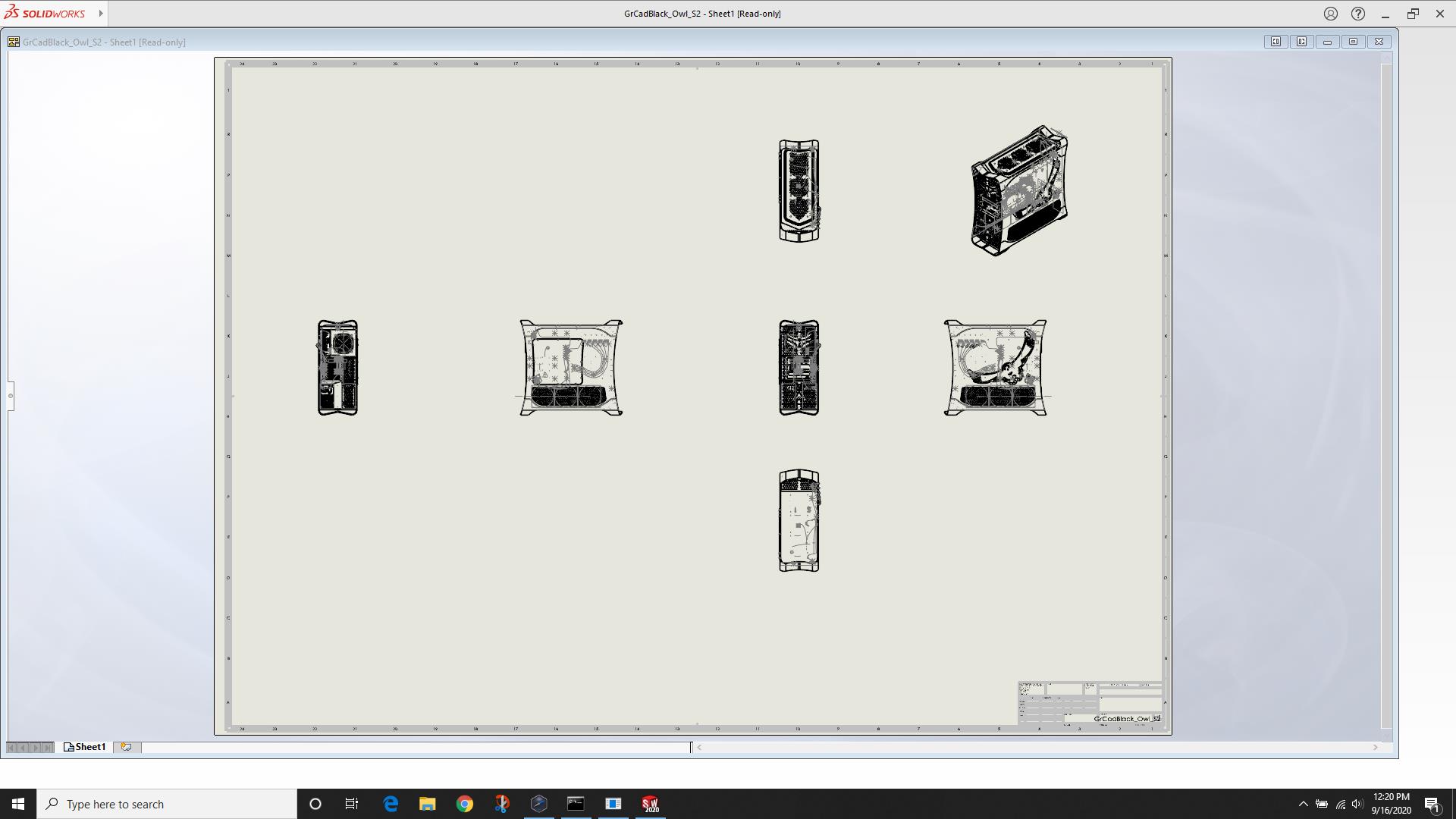Tile document window to the right
The width and height of the screenshot is (1456, 819).
1301,42
